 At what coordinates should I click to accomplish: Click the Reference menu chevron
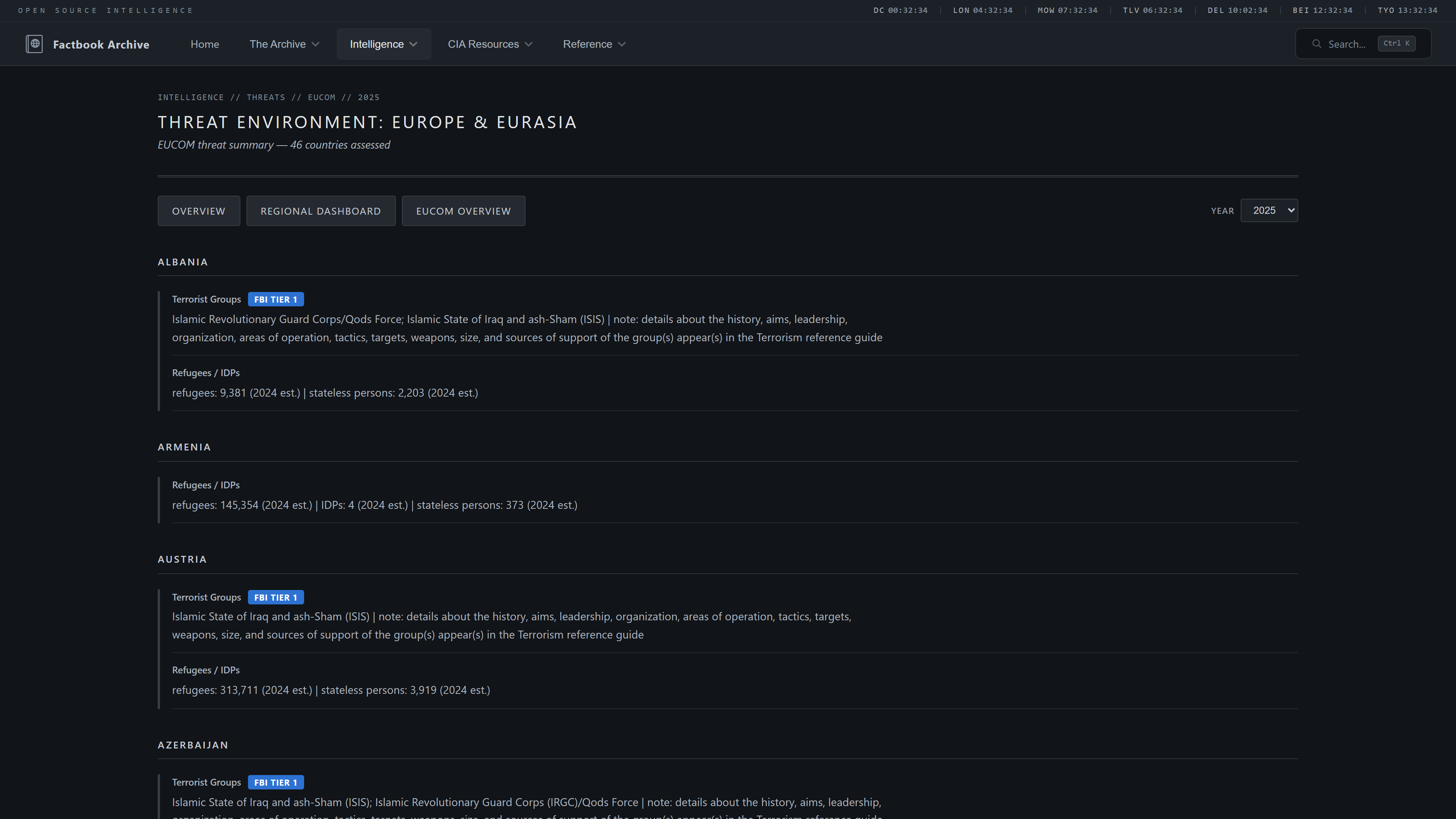coord(622,45)
